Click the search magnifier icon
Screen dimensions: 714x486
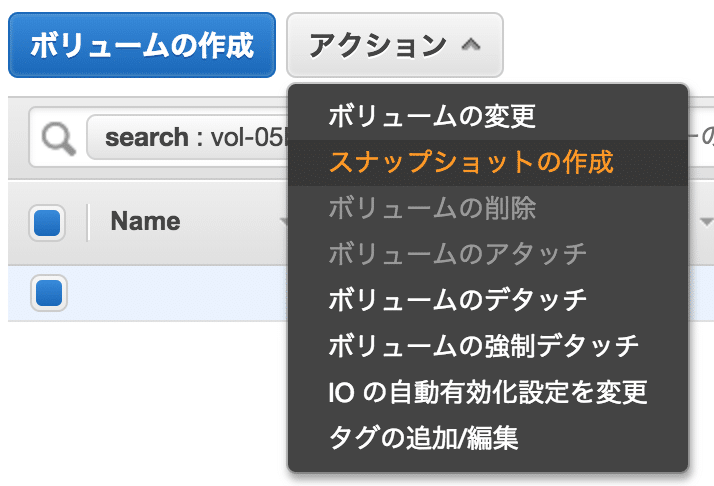[x=58, y=138]
